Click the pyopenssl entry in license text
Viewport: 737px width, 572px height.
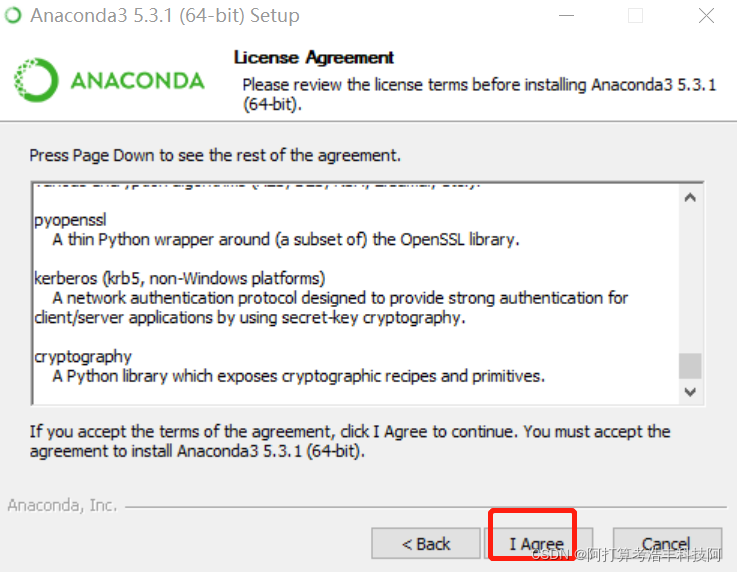tap(71, 220)
